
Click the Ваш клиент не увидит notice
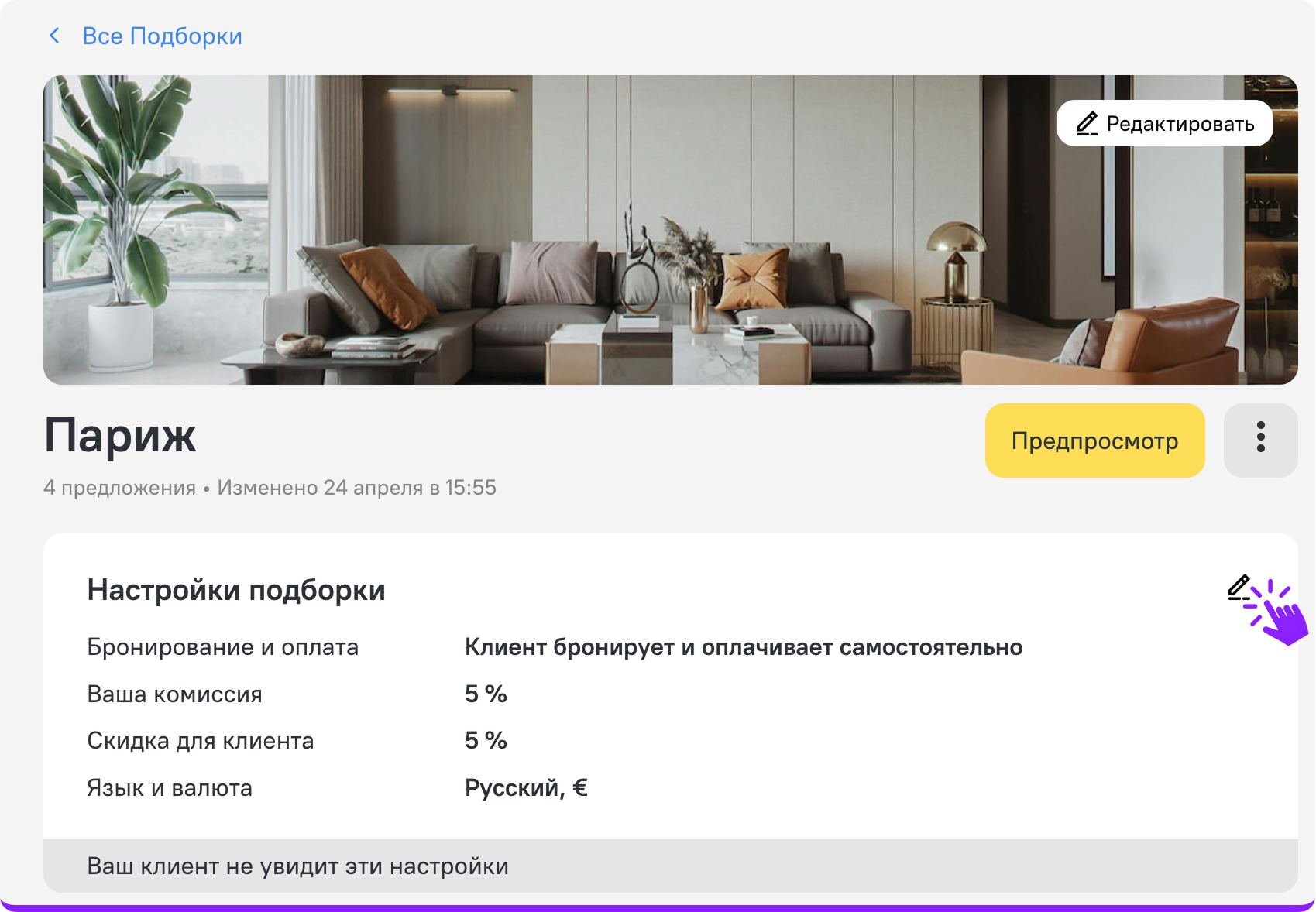[297, 866]
